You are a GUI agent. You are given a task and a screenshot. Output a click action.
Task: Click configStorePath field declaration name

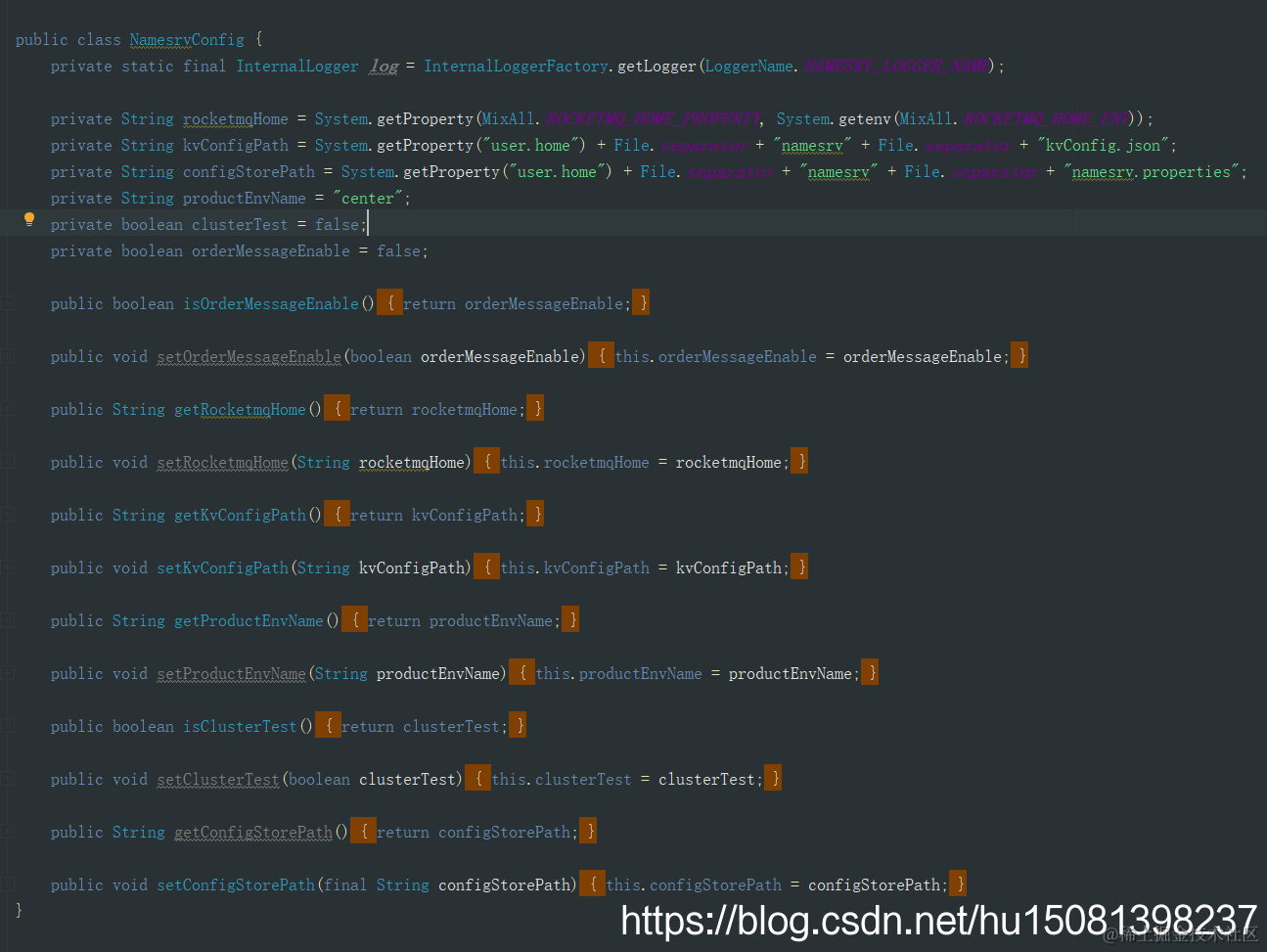(x=249, y=171)
